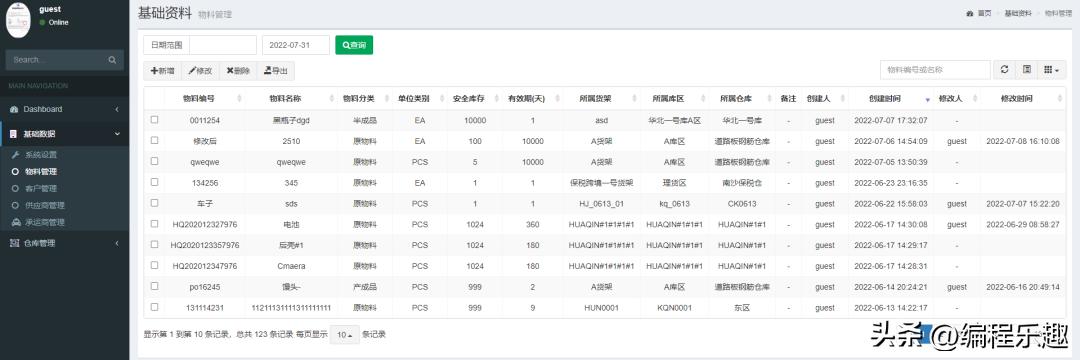Sort by 有效期(天) column arrows
The height and width of the screenshot is (360, 1080).
pyautogui.click(x=556, y=99)
